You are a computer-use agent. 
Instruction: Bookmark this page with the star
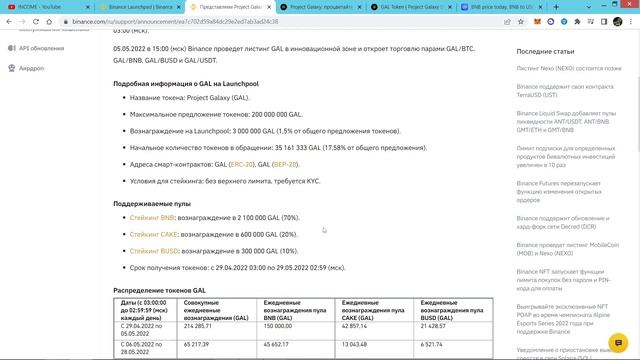pyautogui.click(x=521, y=22)
